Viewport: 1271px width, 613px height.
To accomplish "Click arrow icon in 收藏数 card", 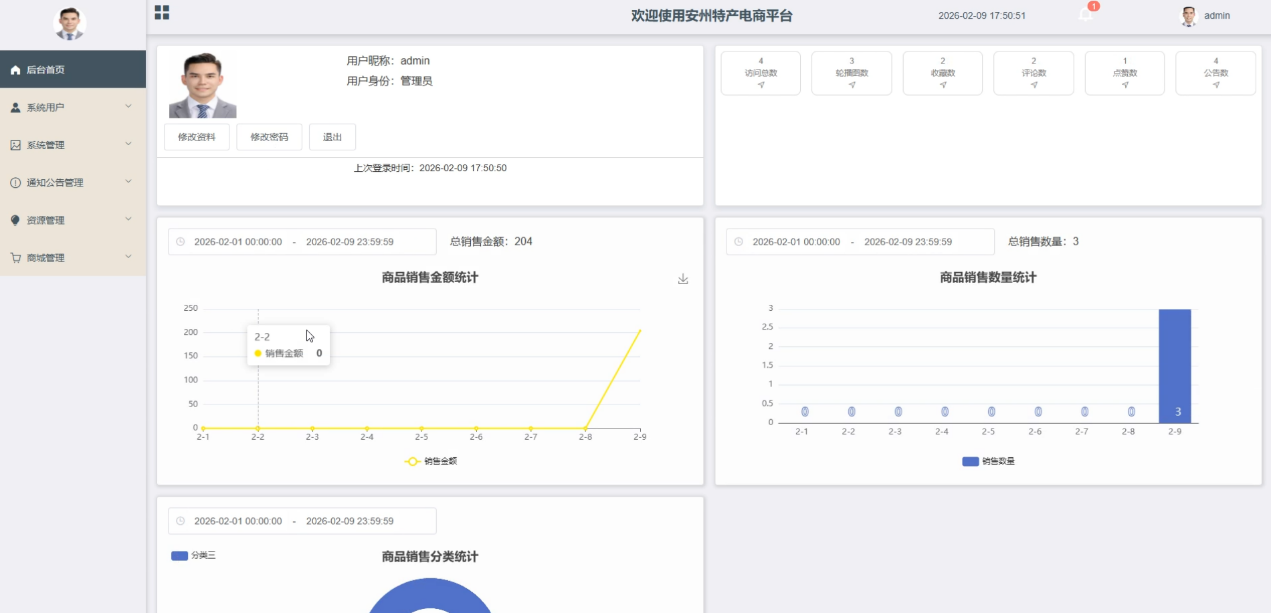I will pyautogui.click(x=943, y=85).
